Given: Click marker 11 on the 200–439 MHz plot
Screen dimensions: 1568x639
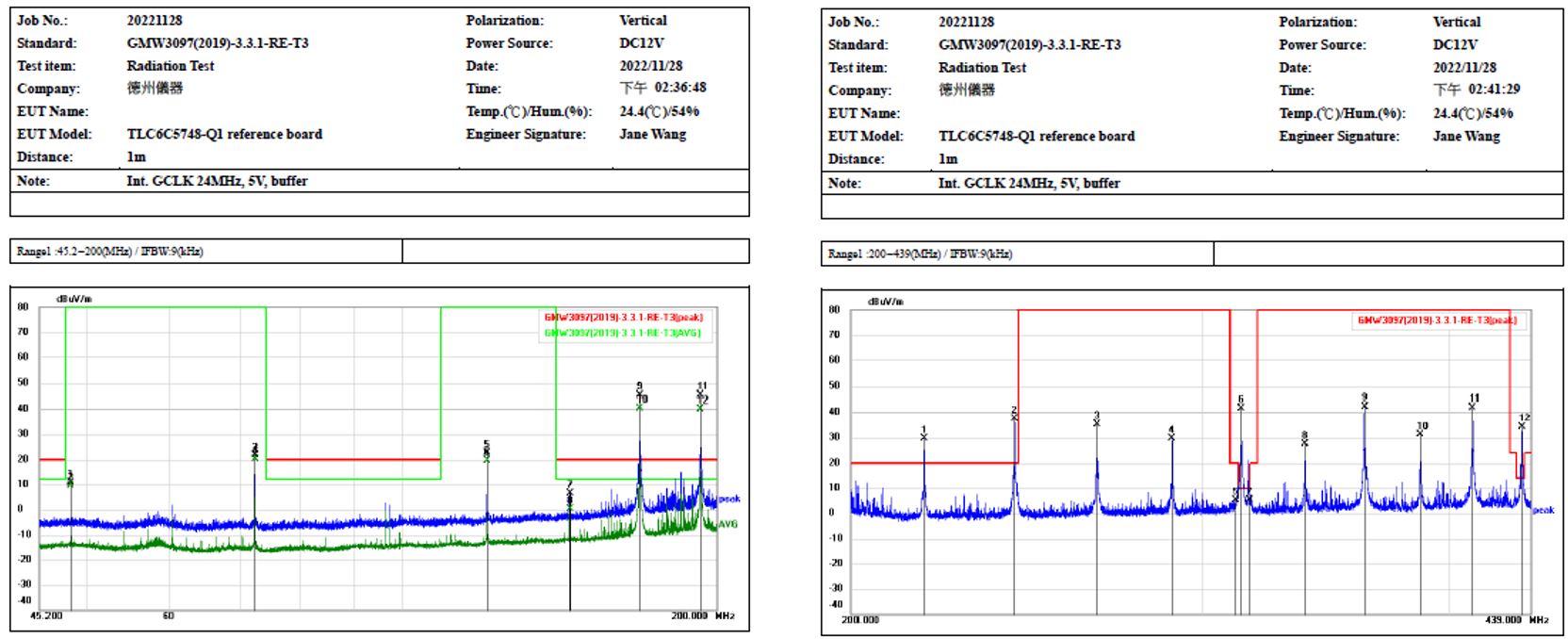Looking at the screenshot, I should pyautogui.click(x=1472, y=405).
